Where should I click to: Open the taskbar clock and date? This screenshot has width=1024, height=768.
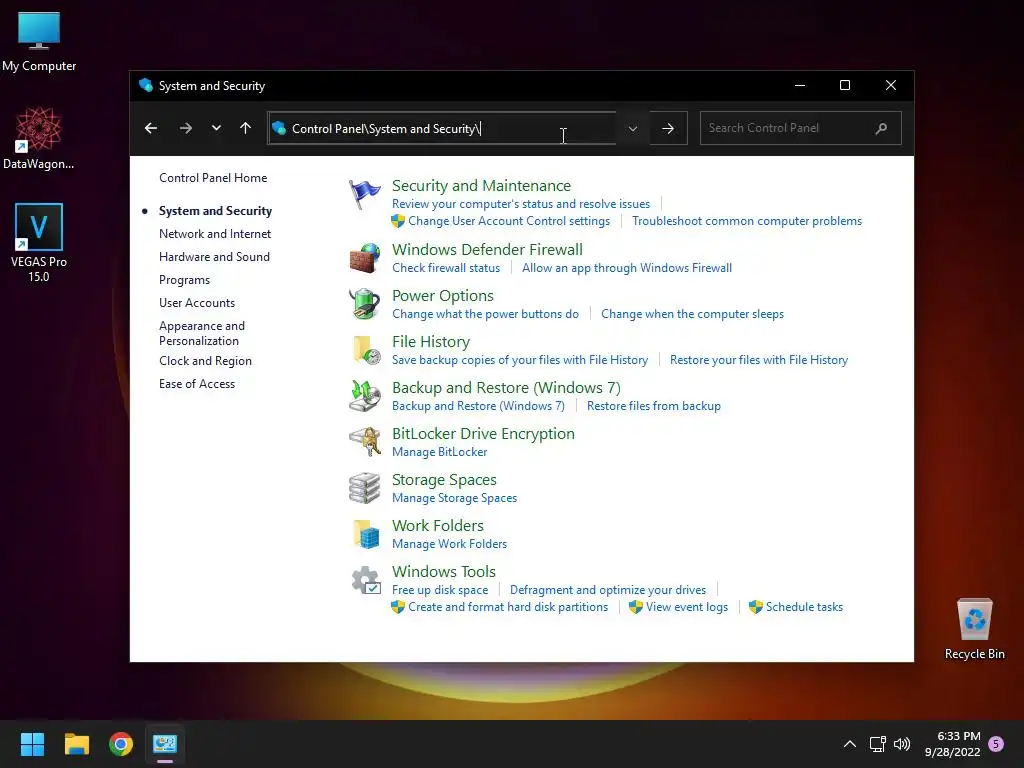(x=952, y=744)
